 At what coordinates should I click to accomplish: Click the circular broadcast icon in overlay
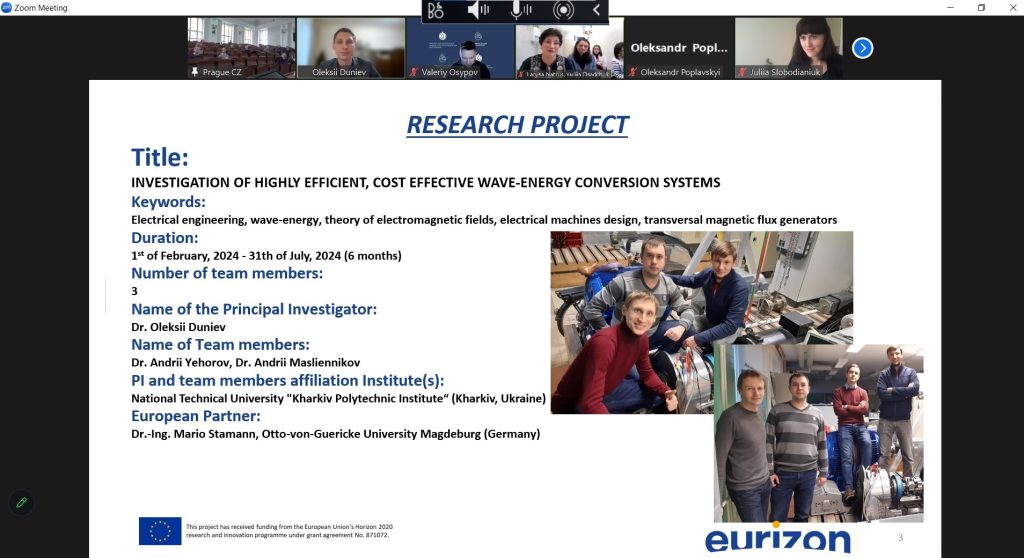coord(564,10)
